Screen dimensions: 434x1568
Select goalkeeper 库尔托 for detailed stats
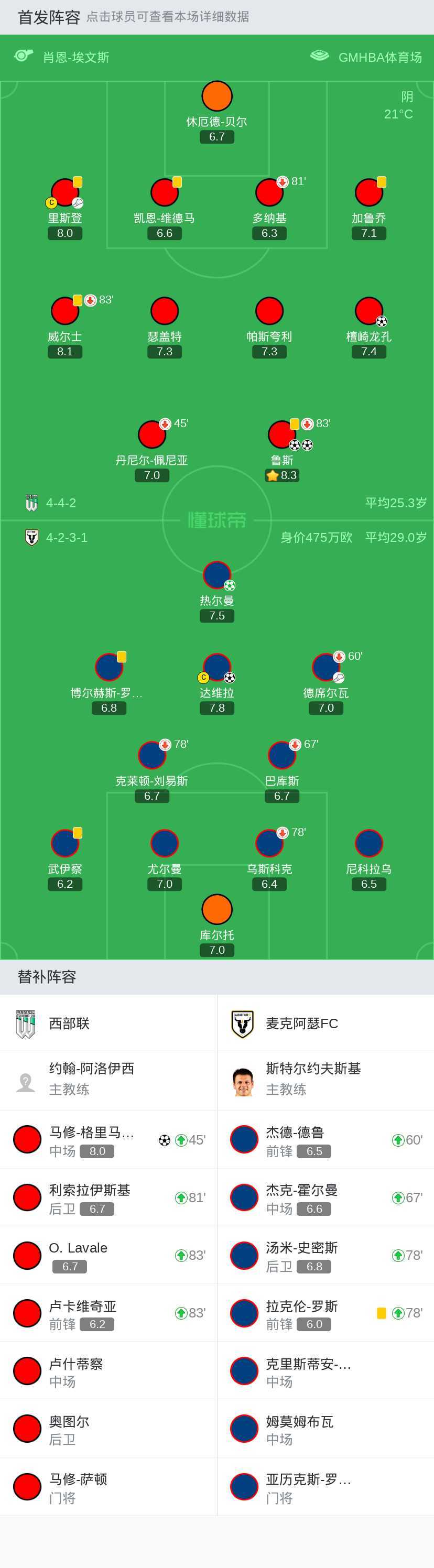tap(218, 909)
